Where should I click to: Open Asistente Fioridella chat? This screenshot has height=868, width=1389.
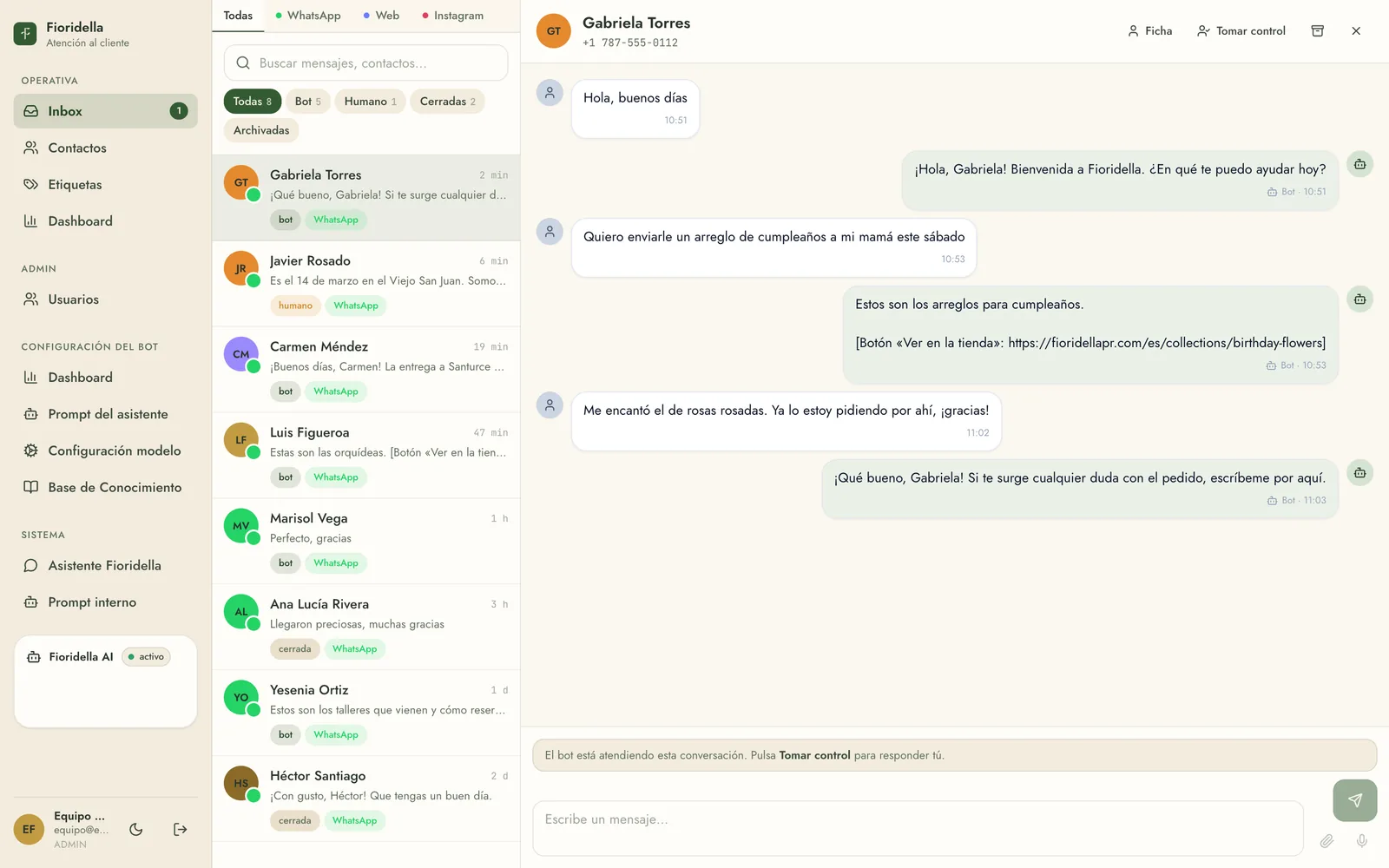pyautogui.click(x=105, y=565)
